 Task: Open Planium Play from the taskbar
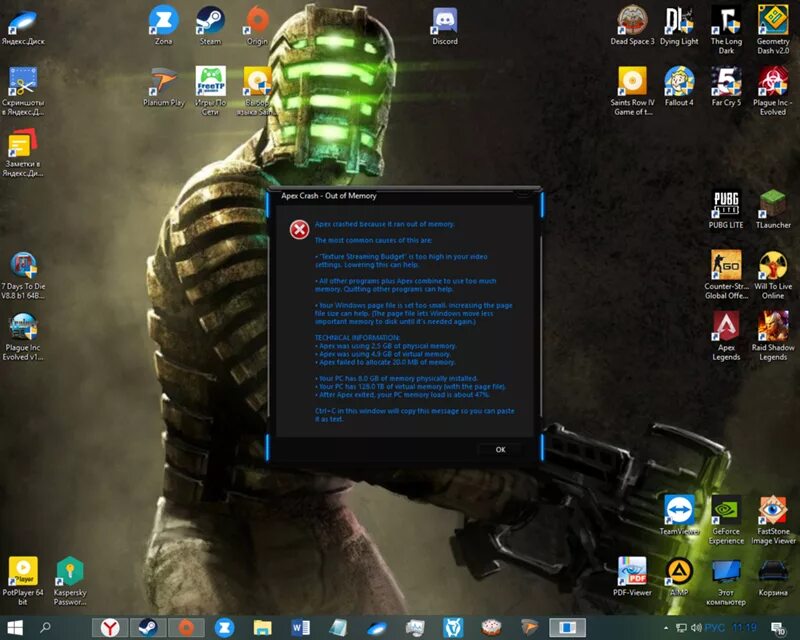click(530, 628)
